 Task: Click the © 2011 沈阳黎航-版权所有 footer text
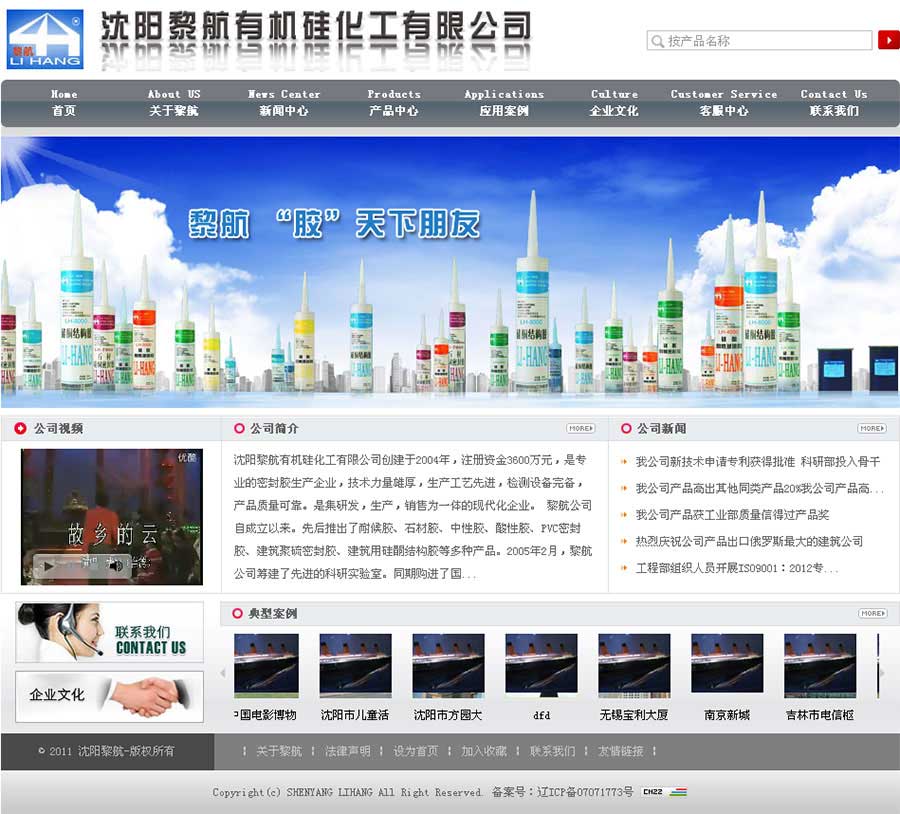click(x=106, y=751)
